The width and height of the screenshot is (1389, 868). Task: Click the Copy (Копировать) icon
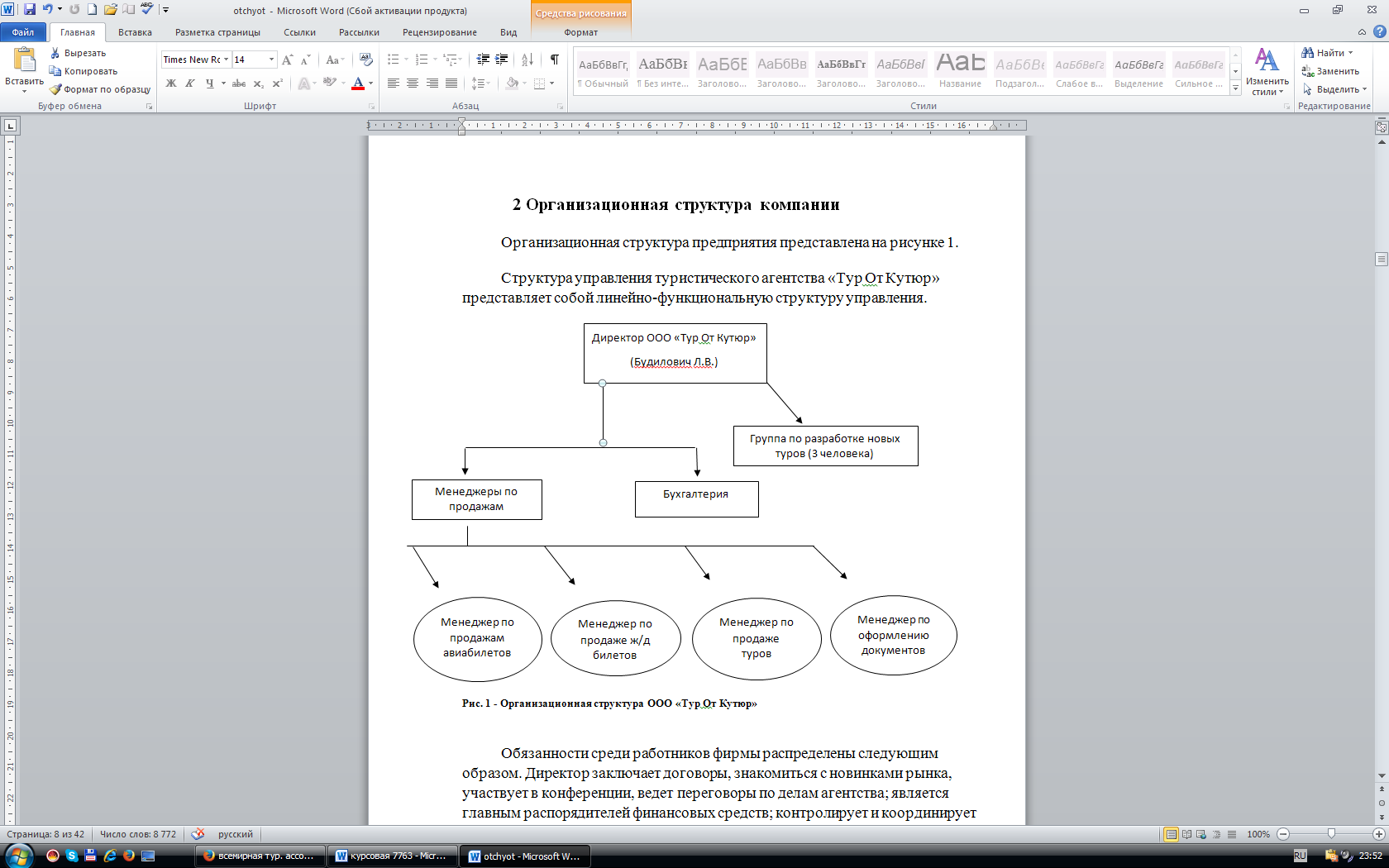pyautogui.click(x=55, y=71)
